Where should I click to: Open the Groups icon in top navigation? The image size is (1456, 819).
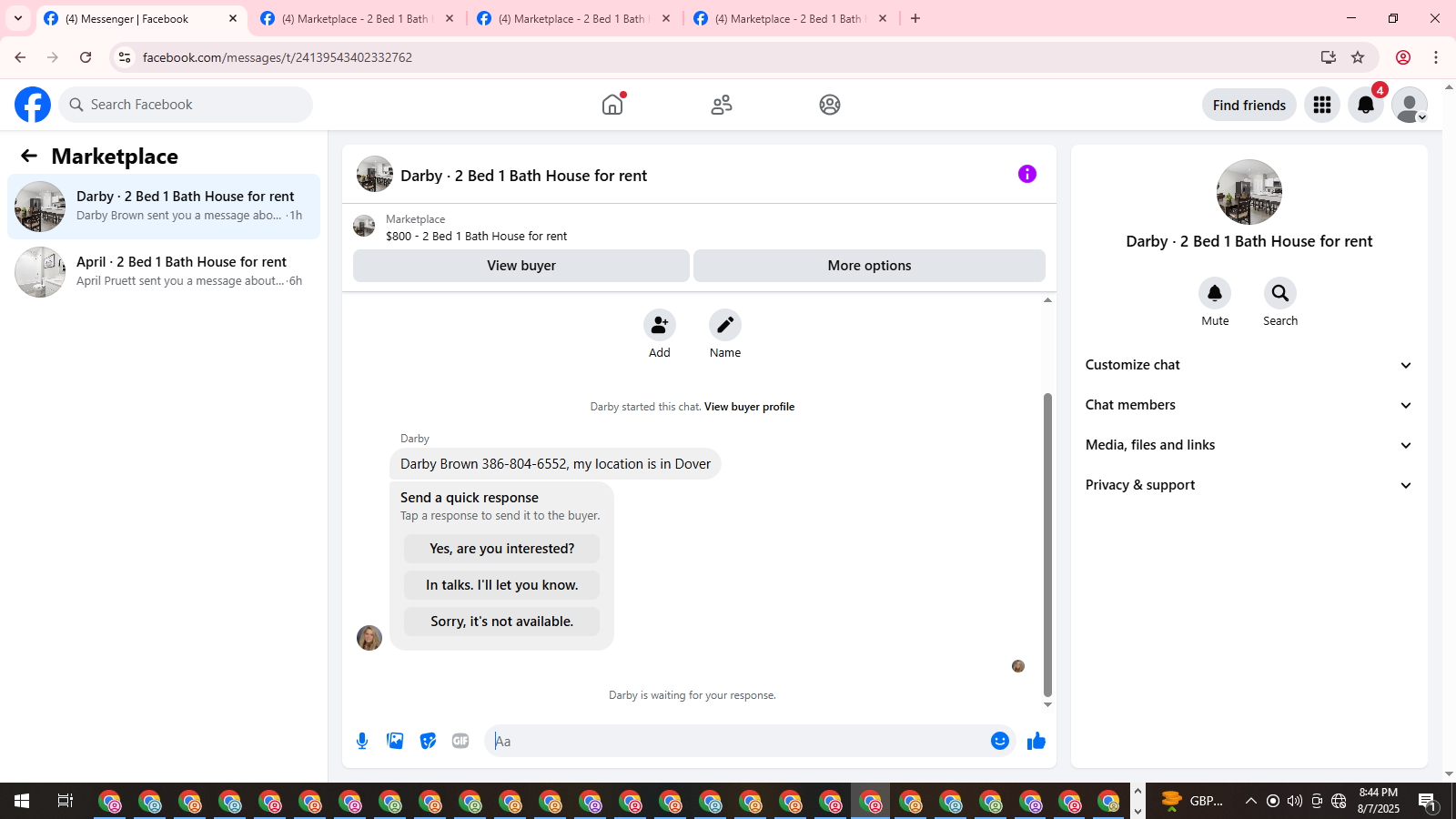pos(830,105)
